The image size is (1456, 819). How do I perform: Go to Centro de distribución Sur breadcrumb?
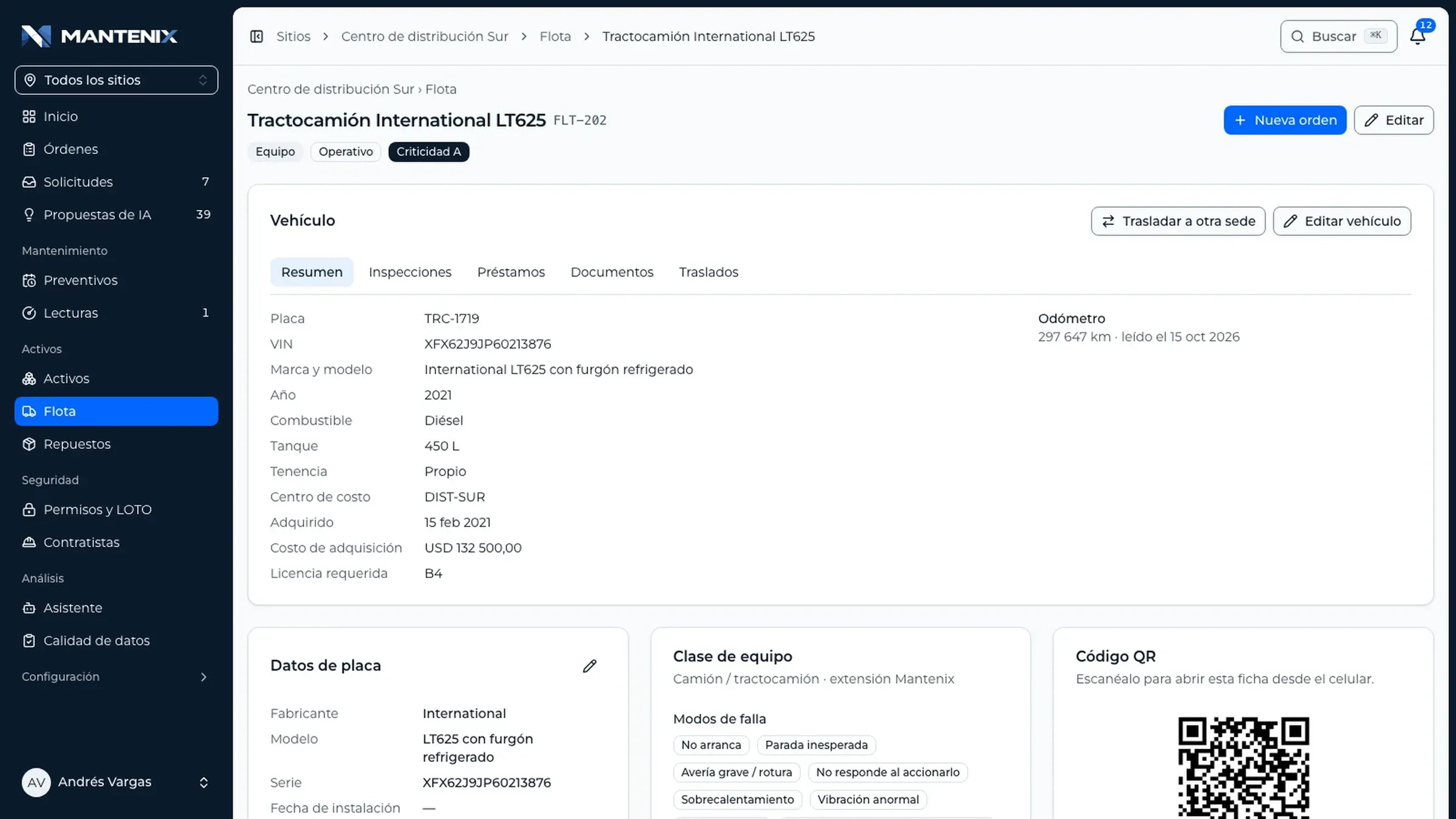pyautogui.click(x=425, y=36)
